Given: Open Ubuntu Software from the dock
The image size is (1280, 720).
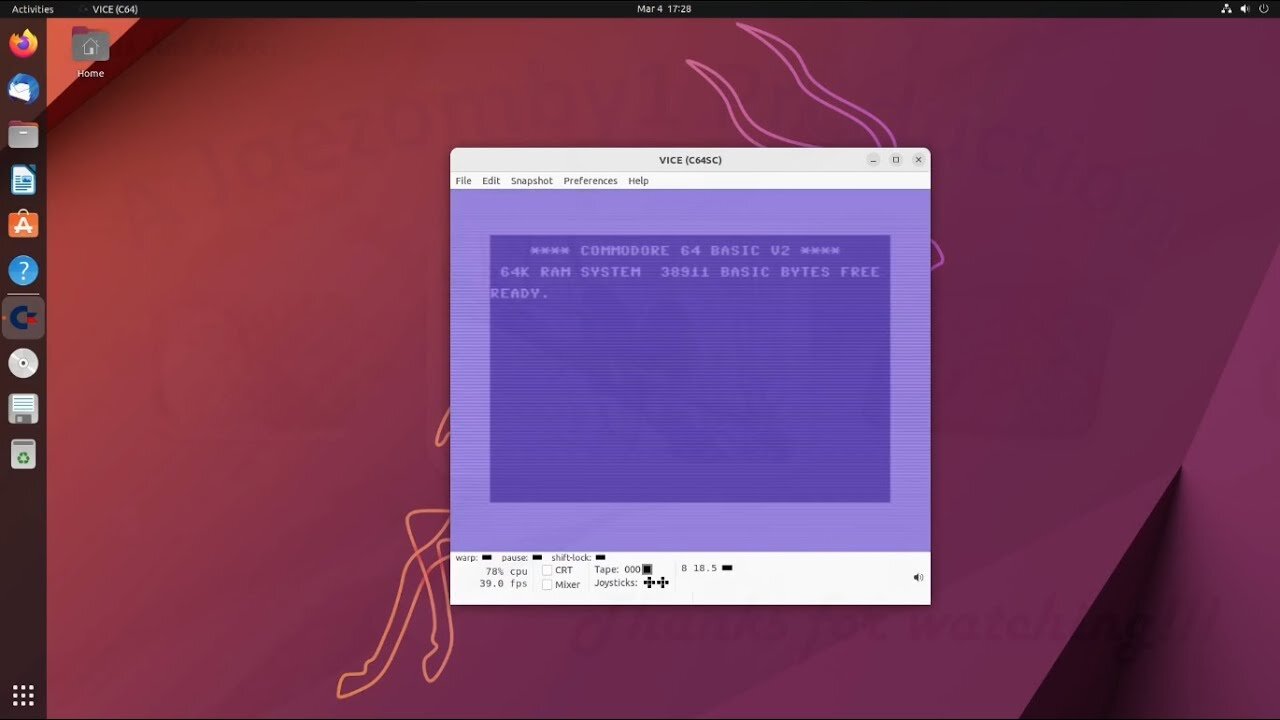Looking at the screenshot, I should point(23,225).
